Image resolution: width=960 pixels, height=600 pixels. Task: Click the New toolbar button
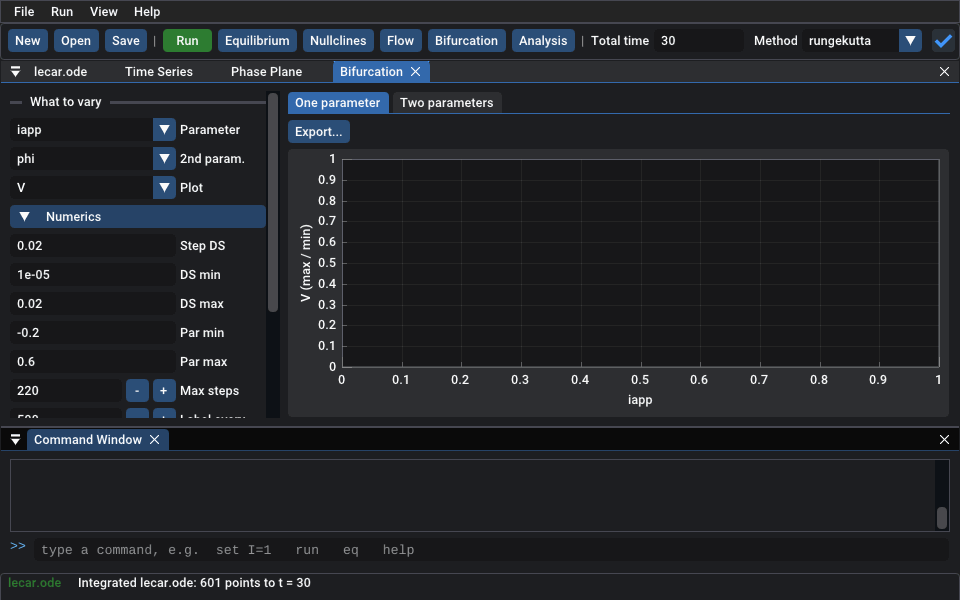(28, 41)
